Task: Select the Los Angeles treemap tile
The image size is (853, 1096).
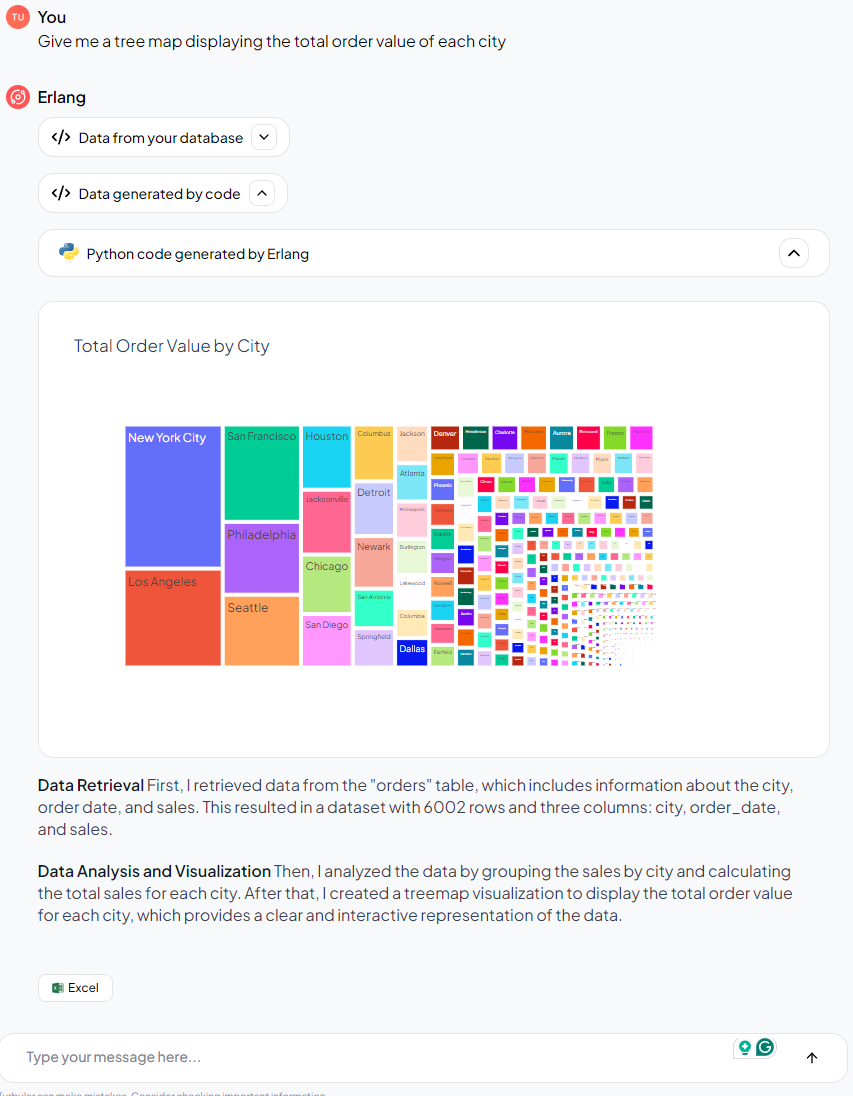Action: 173,618
